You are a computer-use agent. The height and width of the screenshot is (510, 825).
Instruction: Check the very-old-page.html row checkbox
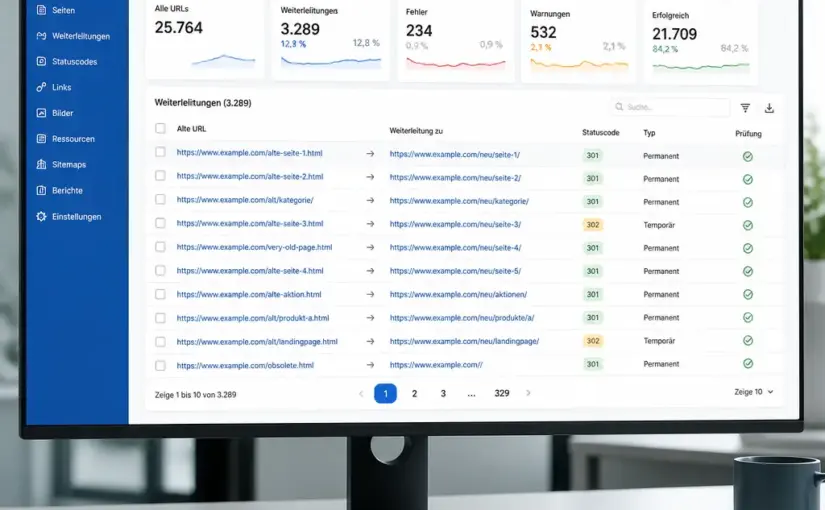(x=160, y=246)
